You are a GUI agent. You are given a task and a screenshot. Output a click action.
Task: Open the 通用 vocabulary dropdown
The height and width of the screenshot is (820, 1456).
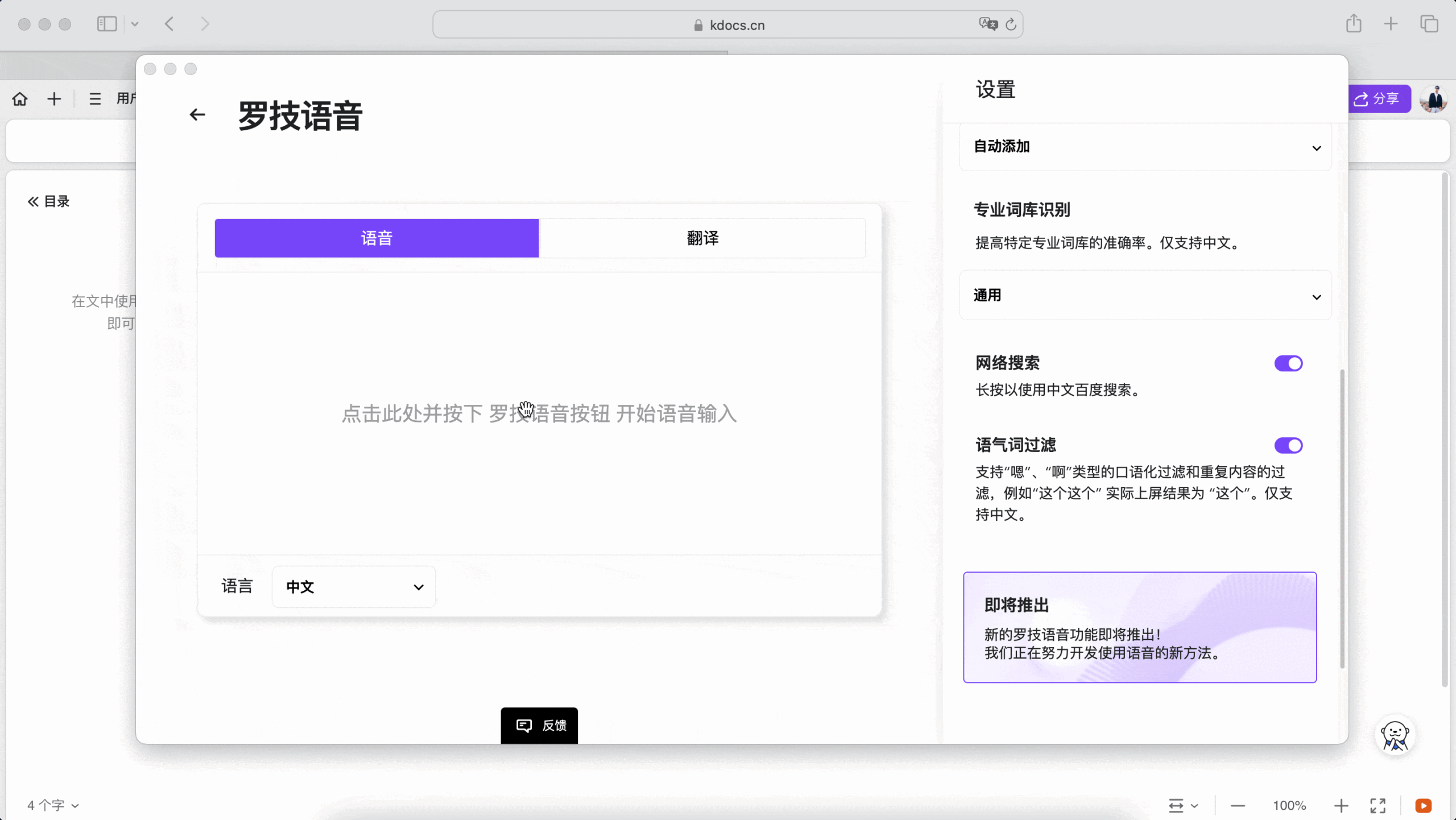tap(1144, 296)
